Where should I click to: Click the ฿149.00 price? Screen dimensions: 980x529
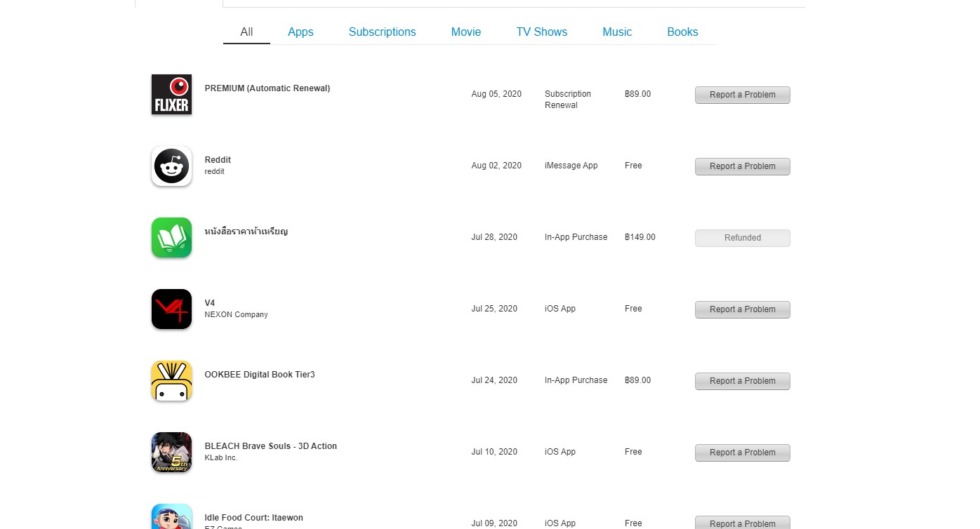639,237
